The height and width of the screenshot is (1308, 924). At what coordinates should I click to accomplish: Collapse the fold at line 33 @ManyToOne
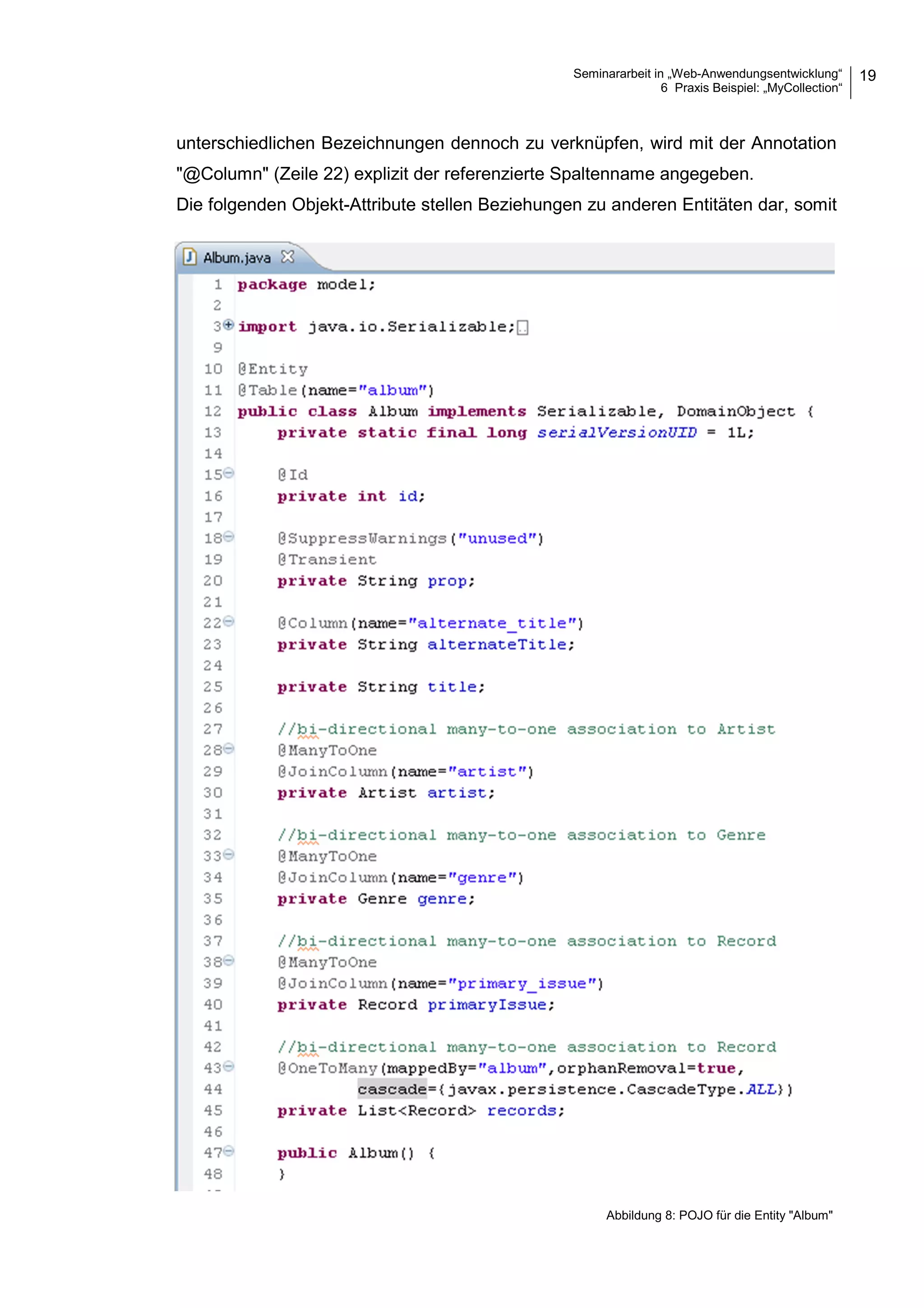(229, 854)
